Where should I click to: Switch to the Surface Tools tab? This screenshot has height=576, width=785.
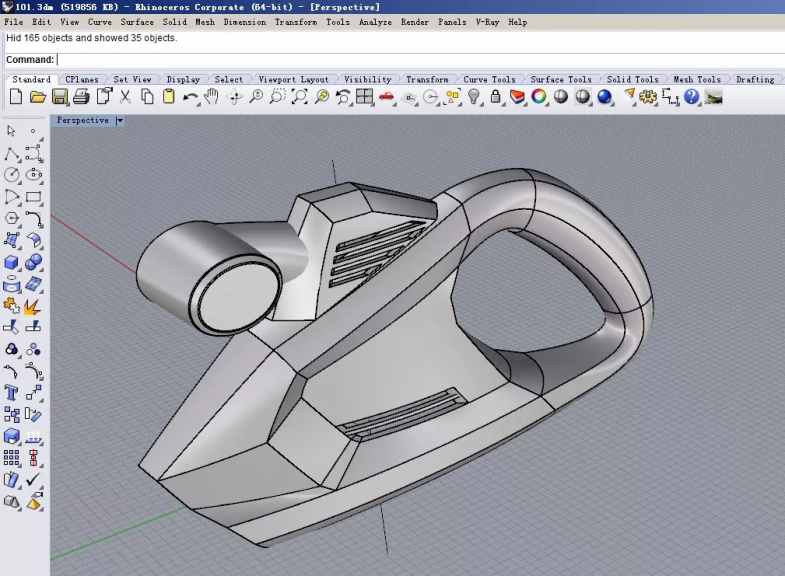click(x=560, y=79)
